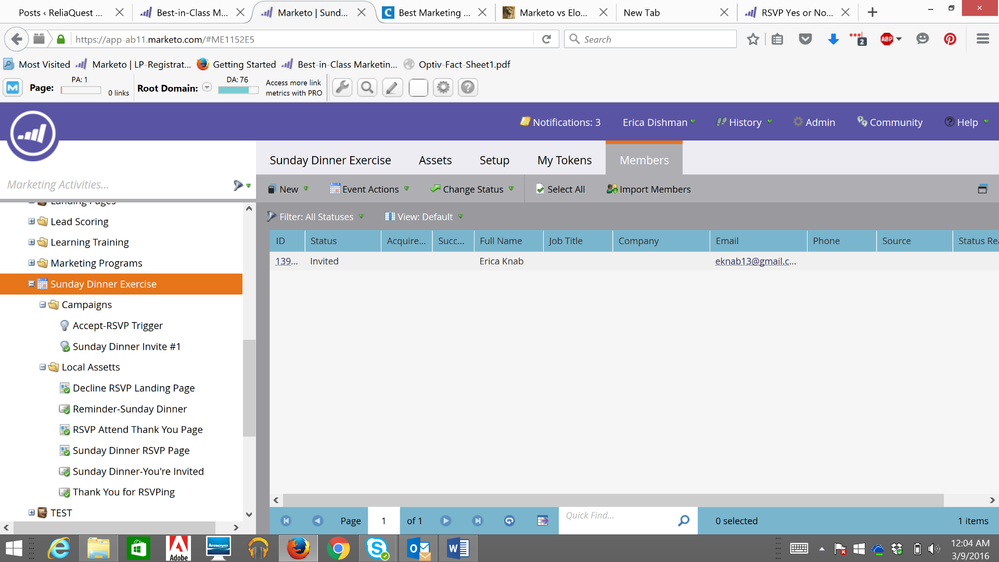Open Accept-RSVP Trigger campaign
The height and width of the screenshot is (562, 999).
[117, 326]
